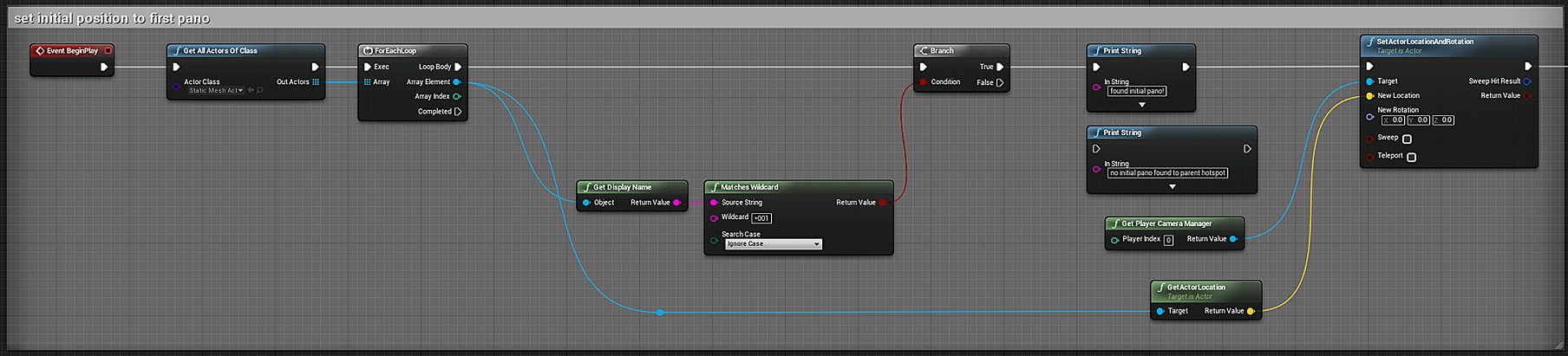This screenshot has width=1568, height=356.
Task: Expand the 'no initial pano found' Print String node
Action: [x=1172, y=186]
